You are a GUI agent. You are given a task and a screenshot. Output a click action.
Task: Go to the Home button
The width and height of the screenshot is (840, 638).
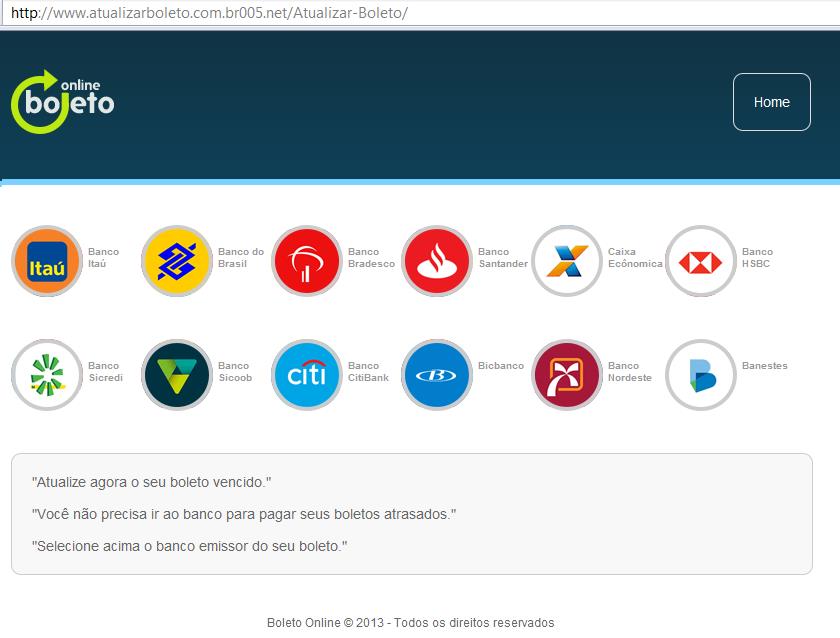coord(771,102)
